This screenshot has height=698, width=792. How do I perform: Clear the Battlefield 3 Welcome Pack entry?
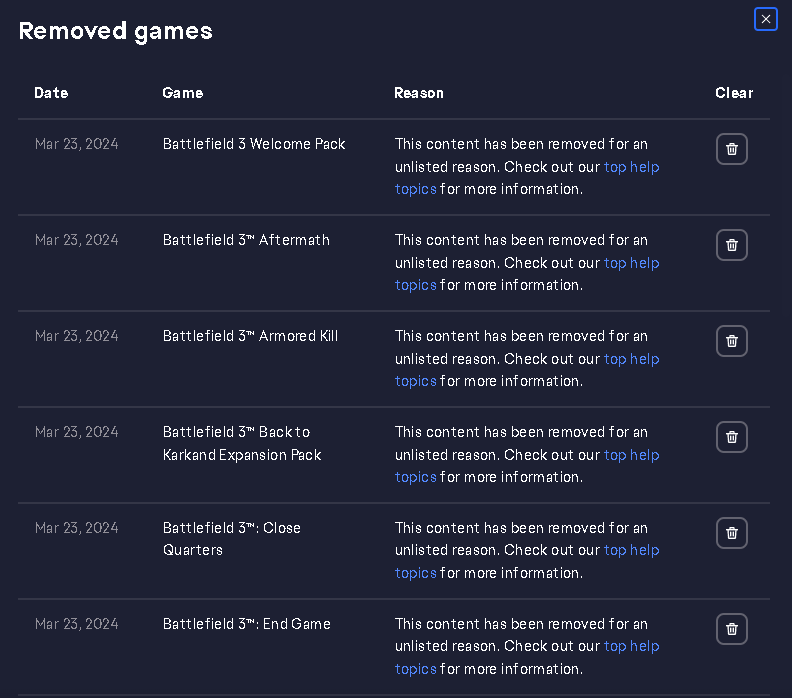tap(731, 149)
